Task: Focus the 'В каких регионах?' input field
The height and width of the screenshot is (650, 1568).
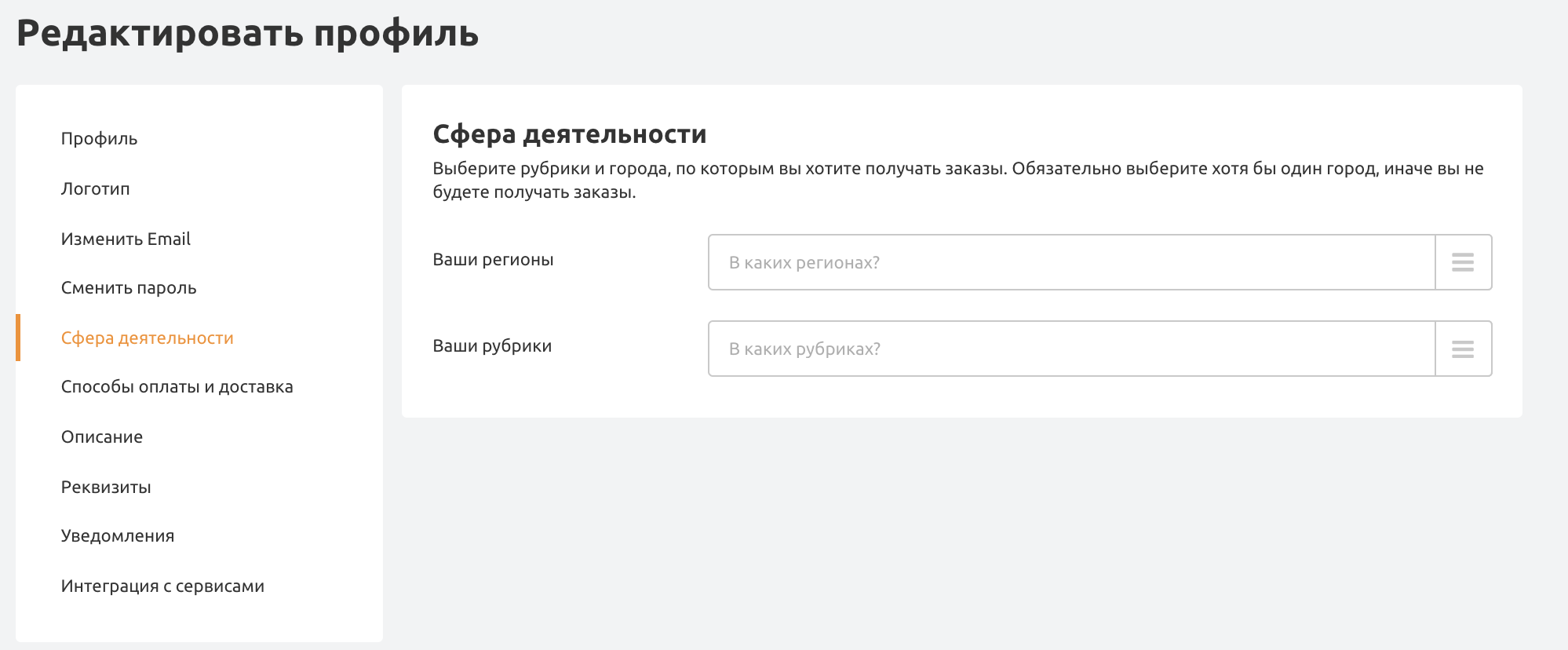Action: click(x=1072, y=262)
